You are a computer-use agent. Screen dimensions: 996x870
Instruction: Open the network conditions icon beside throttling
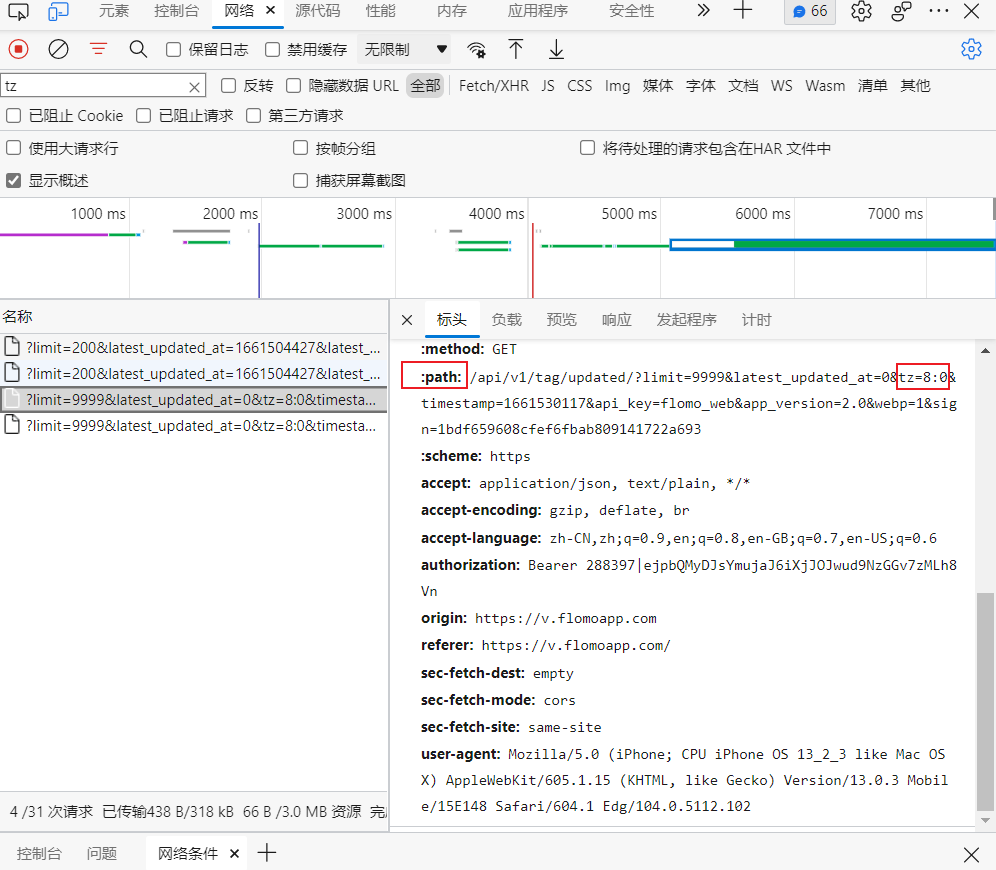point(476,48)
